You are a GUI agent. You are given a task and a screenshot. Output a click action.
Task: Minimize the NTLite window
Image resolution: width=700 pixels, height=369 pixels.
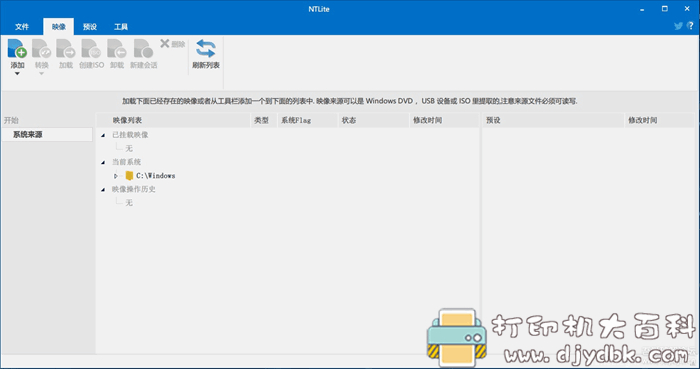point(642,9)
